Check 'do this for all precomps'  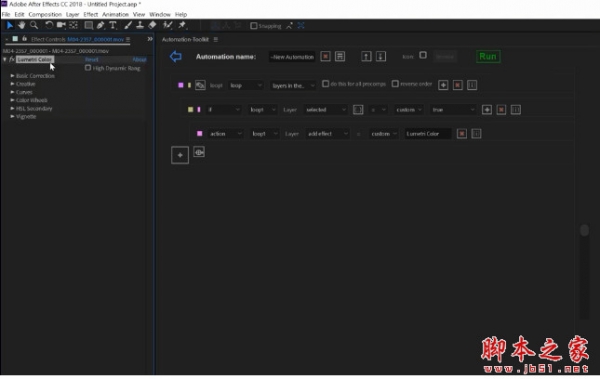[x=325, y=83]
